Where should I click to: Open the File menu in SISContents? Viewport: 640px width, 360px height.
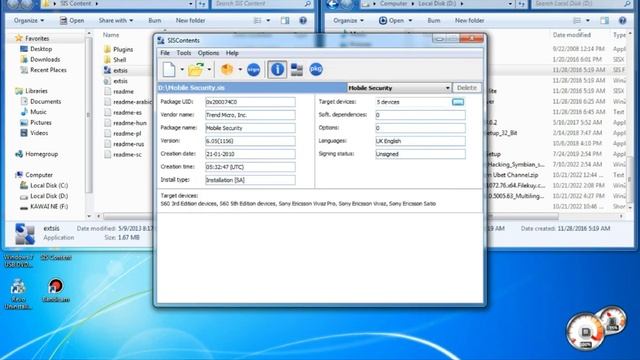[165, 53]
